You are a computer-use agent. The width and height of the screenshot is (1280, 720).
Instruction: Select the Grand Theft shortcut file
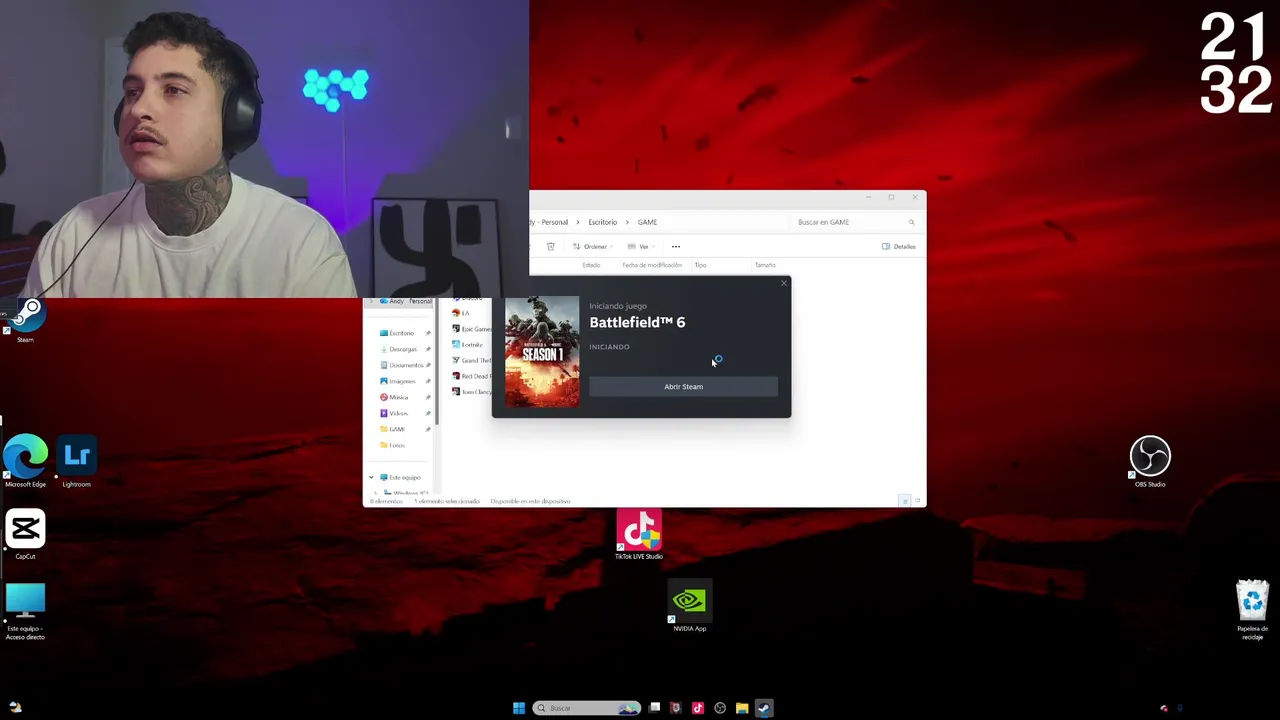click(x=470, y=360)
